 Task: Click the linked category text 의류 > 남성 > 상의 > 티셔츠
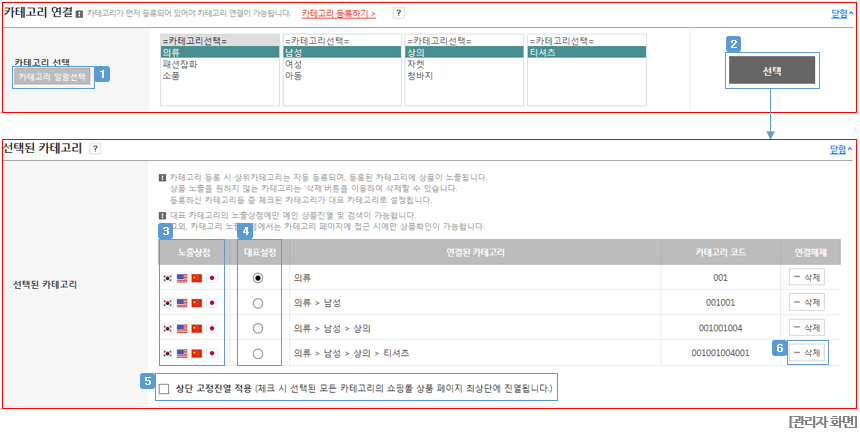(x=352, y=354)
